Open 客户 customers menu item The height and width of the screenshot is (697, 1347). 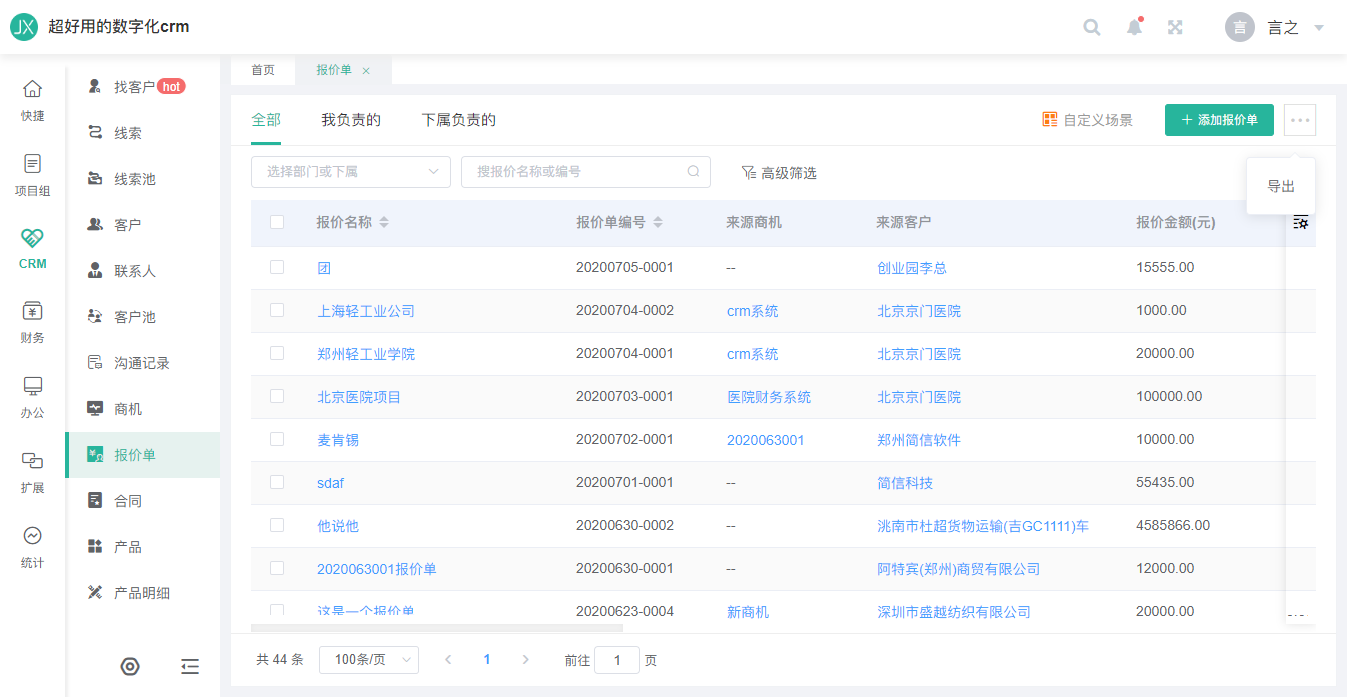click(x=143, y=225)
